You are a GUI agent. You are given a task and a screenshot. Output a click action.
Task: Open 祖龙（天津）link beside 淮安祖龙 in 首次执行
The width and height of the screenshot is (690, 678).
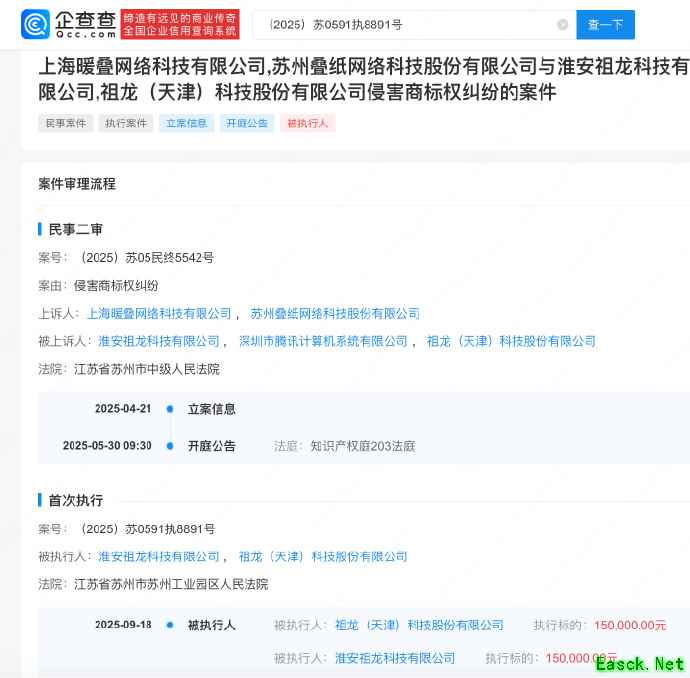[323, 557]
